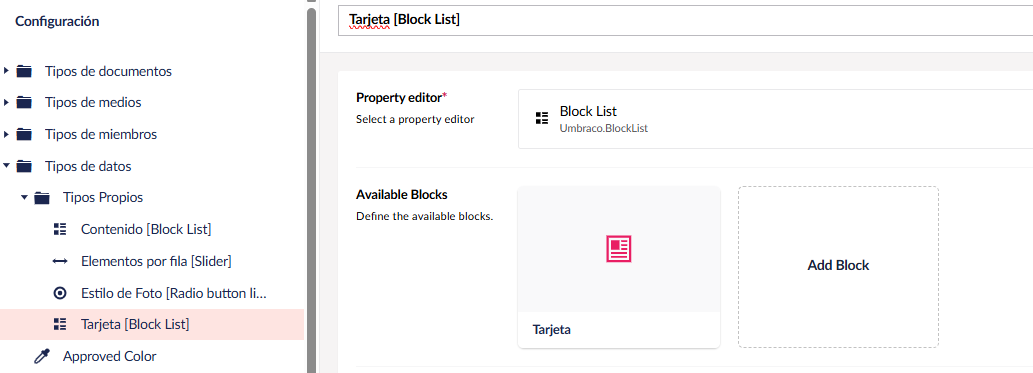Click the radio icon beside Estilo de Foto
Image resolution: width=1033 pixels, height=373 pixels.
pyautogui.click(x=60, y=293)
